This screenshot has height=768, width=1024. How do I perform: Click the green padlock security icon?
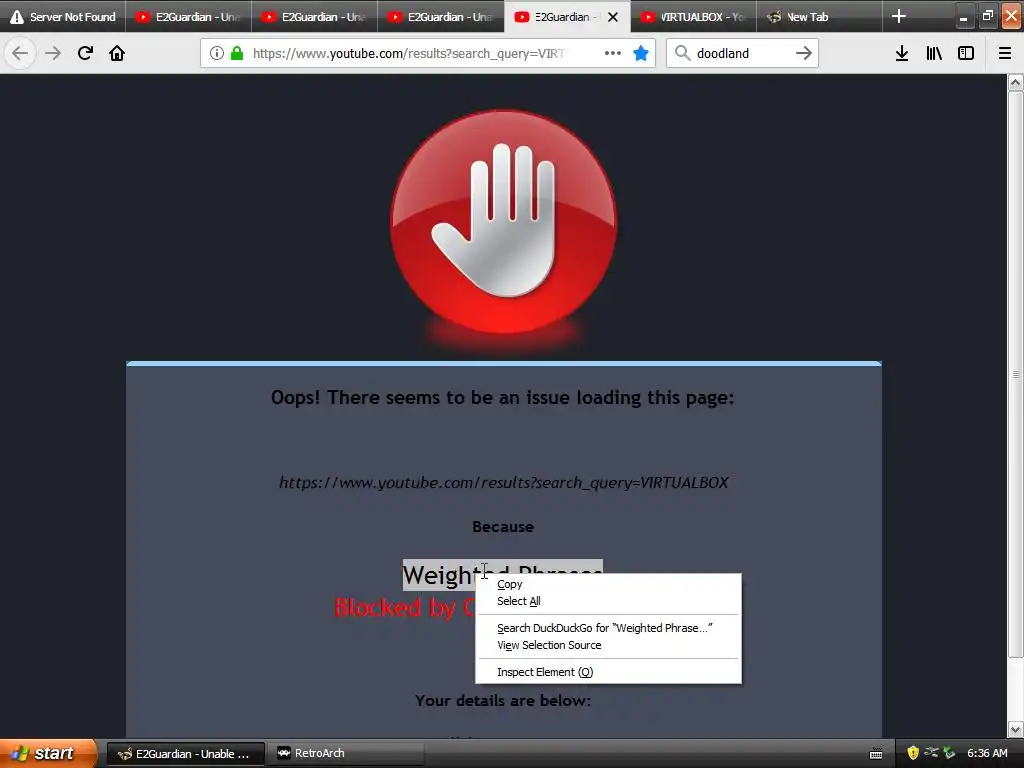click(x=237, y=53)
